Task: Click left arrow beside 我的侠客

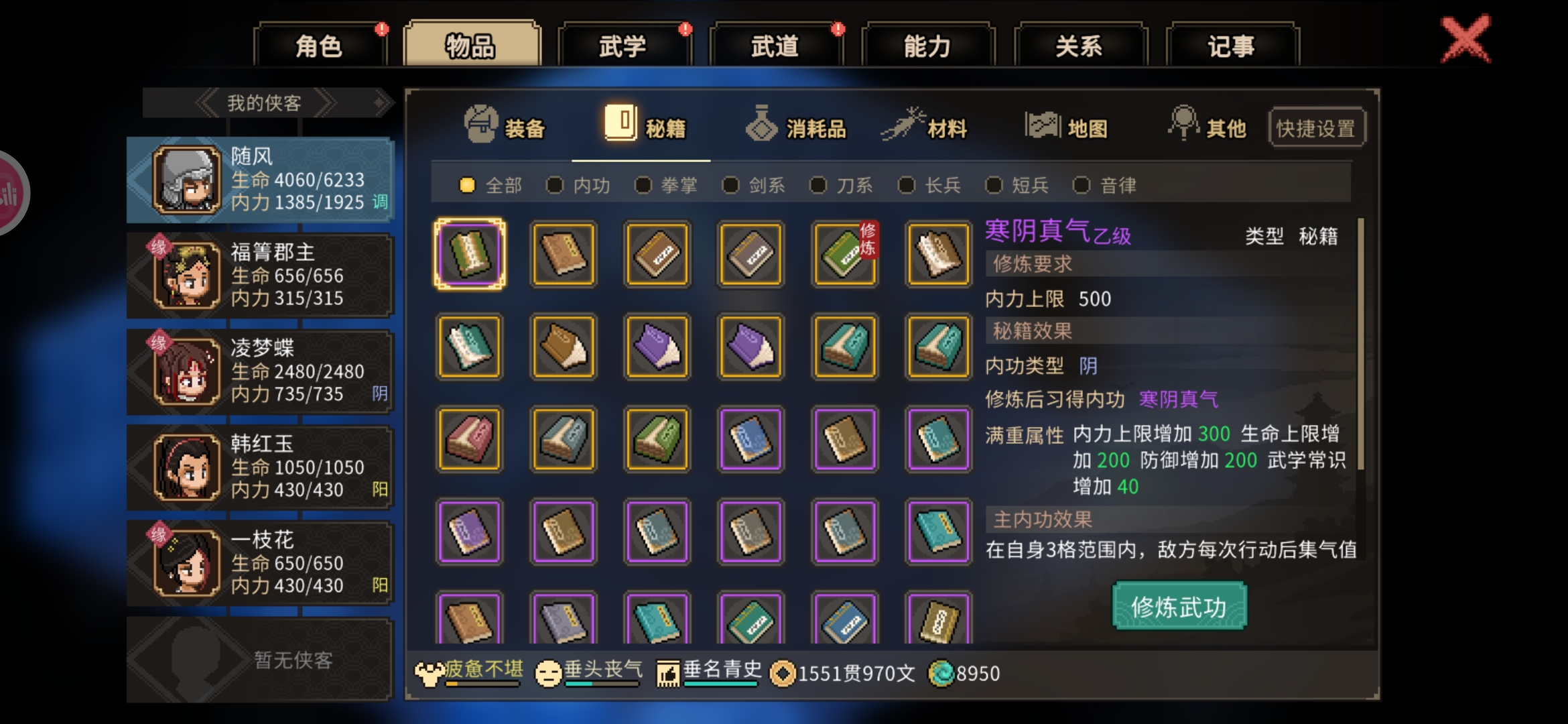Action: pos(207,103)
